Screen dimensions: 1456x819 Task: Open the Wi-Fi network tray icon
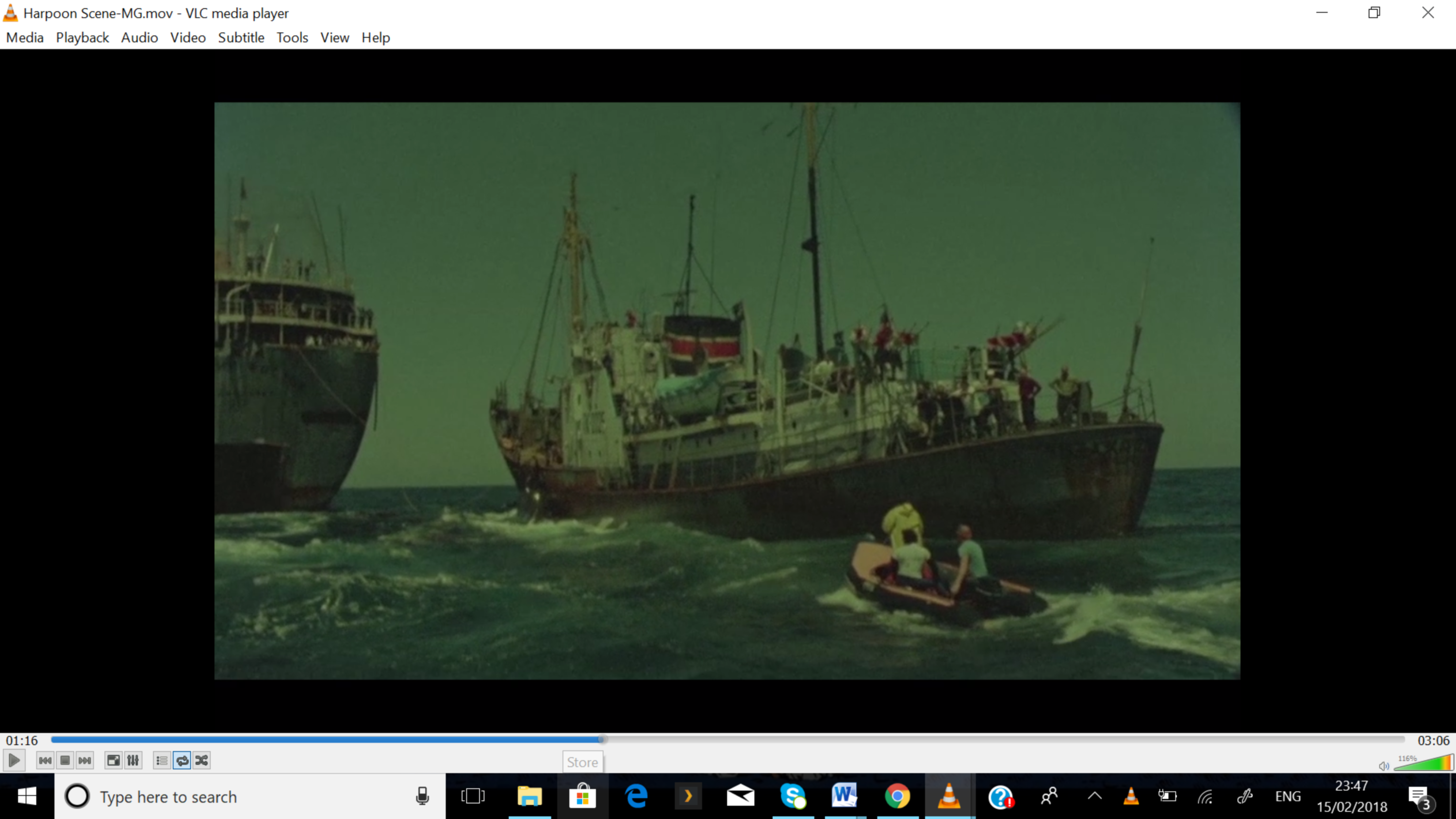(1205, 797)
